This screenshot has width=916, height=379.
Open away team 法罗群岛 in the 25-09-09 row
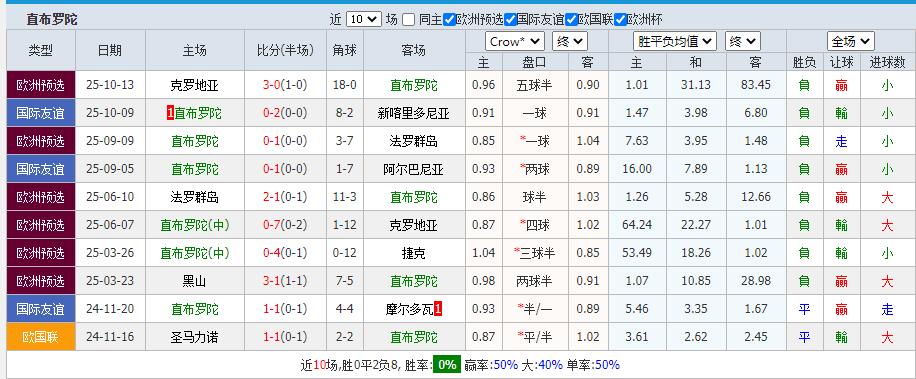414,141
